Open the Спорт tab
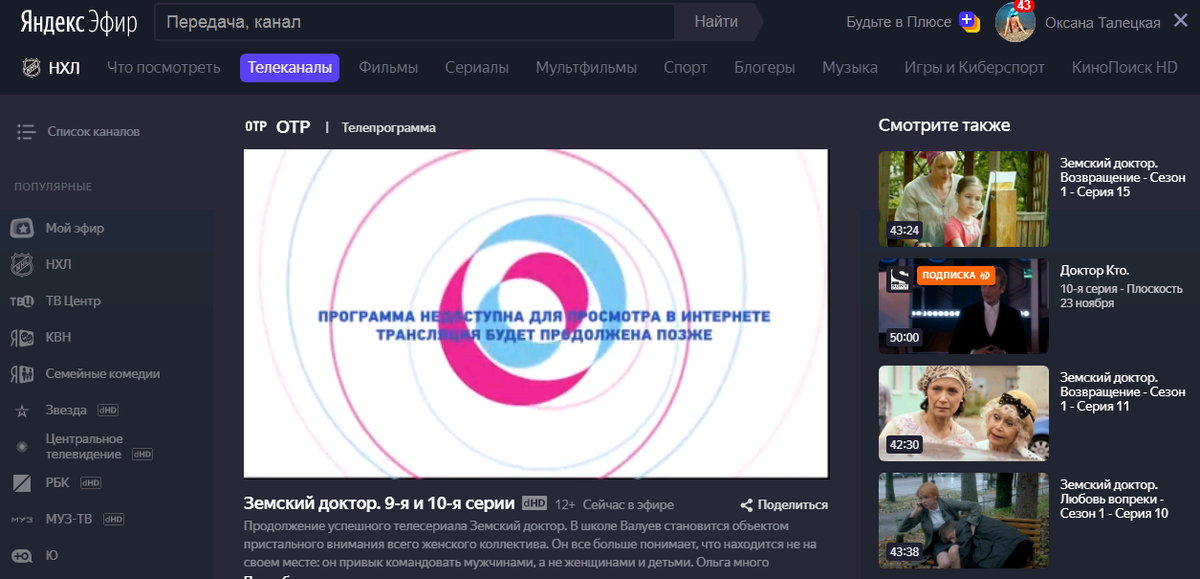 tap(685, 68)
